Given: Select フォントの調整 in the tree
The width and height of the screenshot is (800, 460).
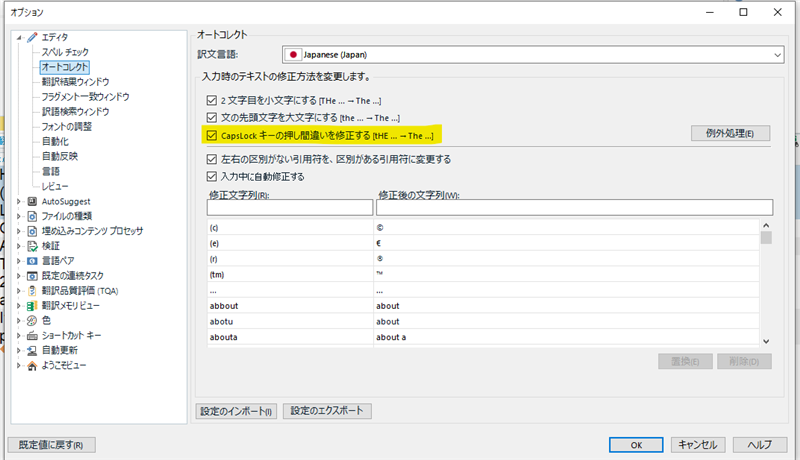Looking at the screenshot, I should click(x=66, y=126).
